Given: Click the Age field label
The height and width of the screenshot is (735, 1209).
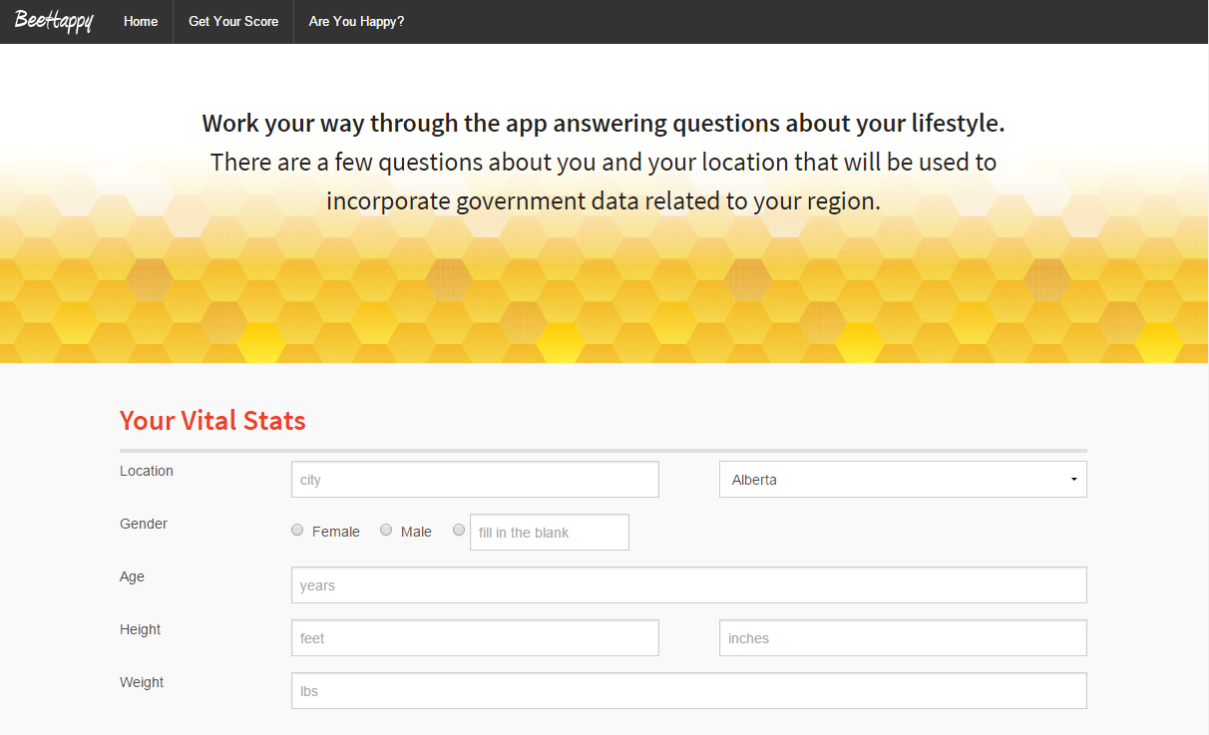Looking at the screenshot, I should 132,577.
